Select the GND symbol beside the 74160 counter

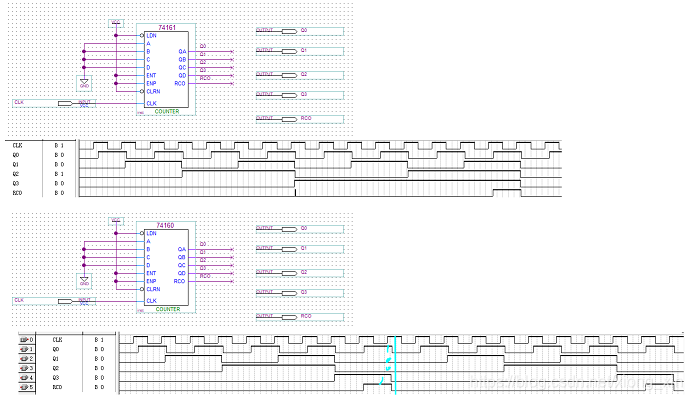84,281
